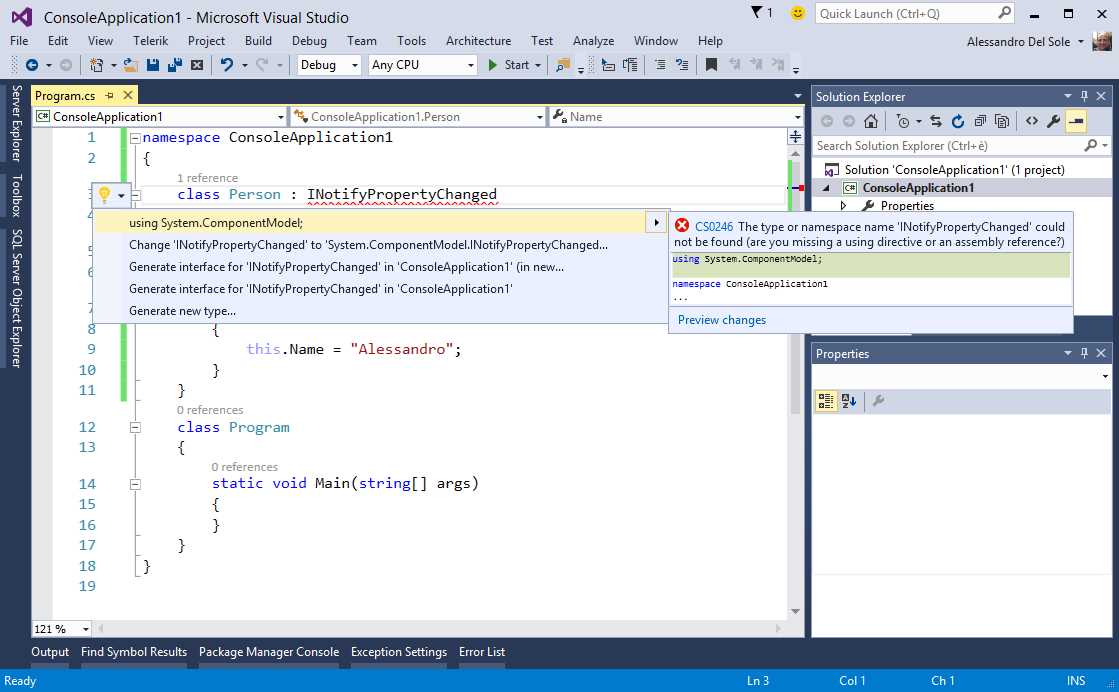Open Solution Explorer home view
Screen dimensions: 1119x692
tap(871, 120)
